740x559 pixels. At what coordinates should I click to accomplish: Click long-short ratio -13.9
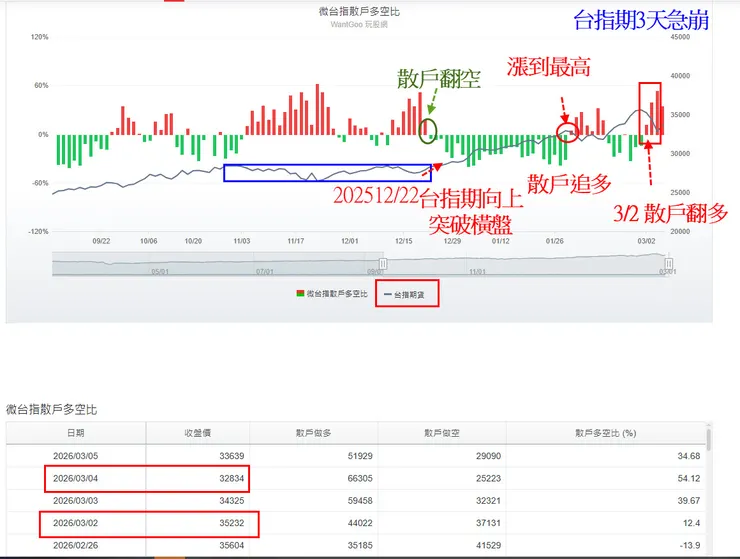690,545
